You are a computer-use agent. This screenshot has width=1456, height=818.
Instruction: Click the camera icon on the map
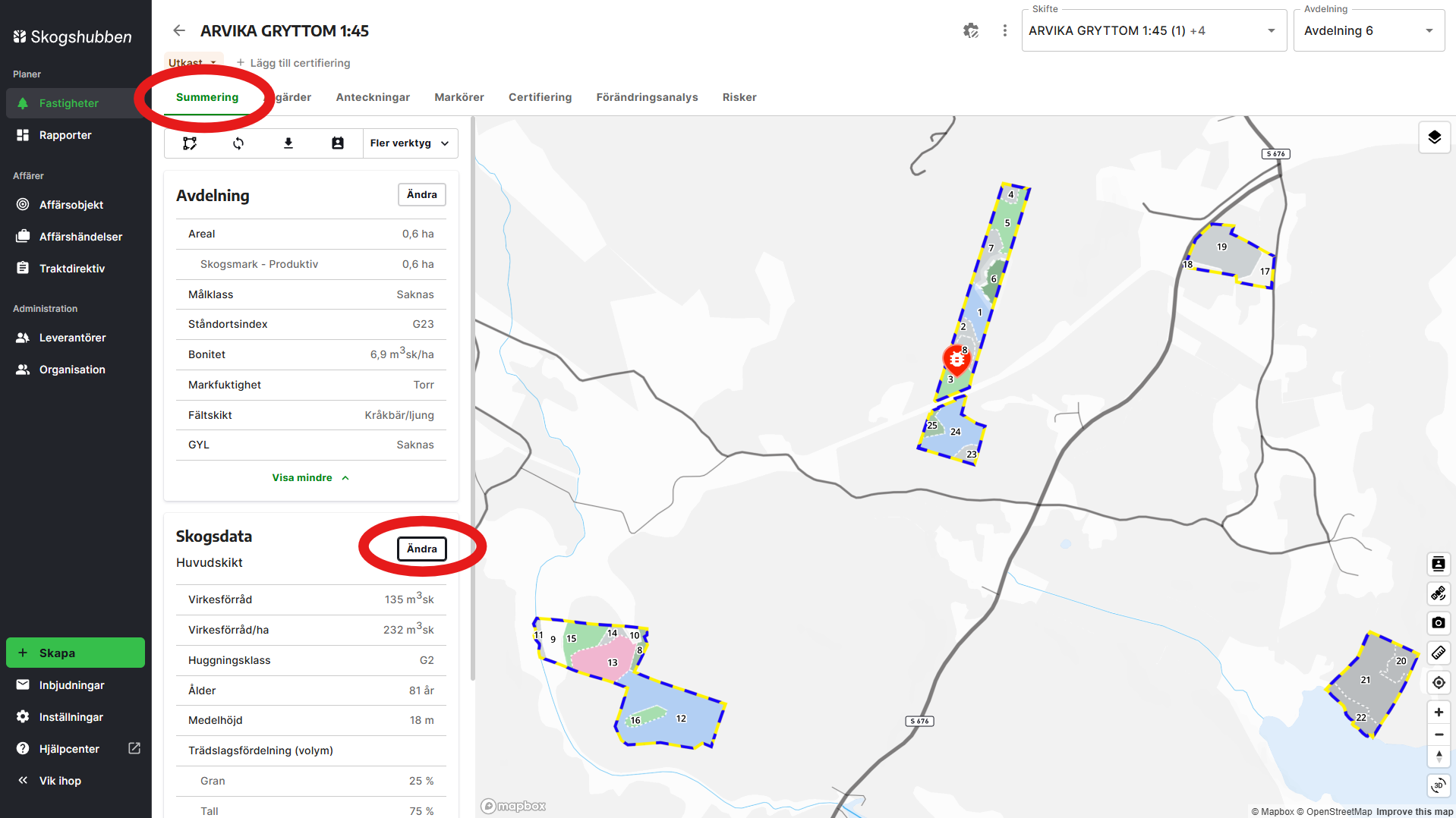point(1439,623)
